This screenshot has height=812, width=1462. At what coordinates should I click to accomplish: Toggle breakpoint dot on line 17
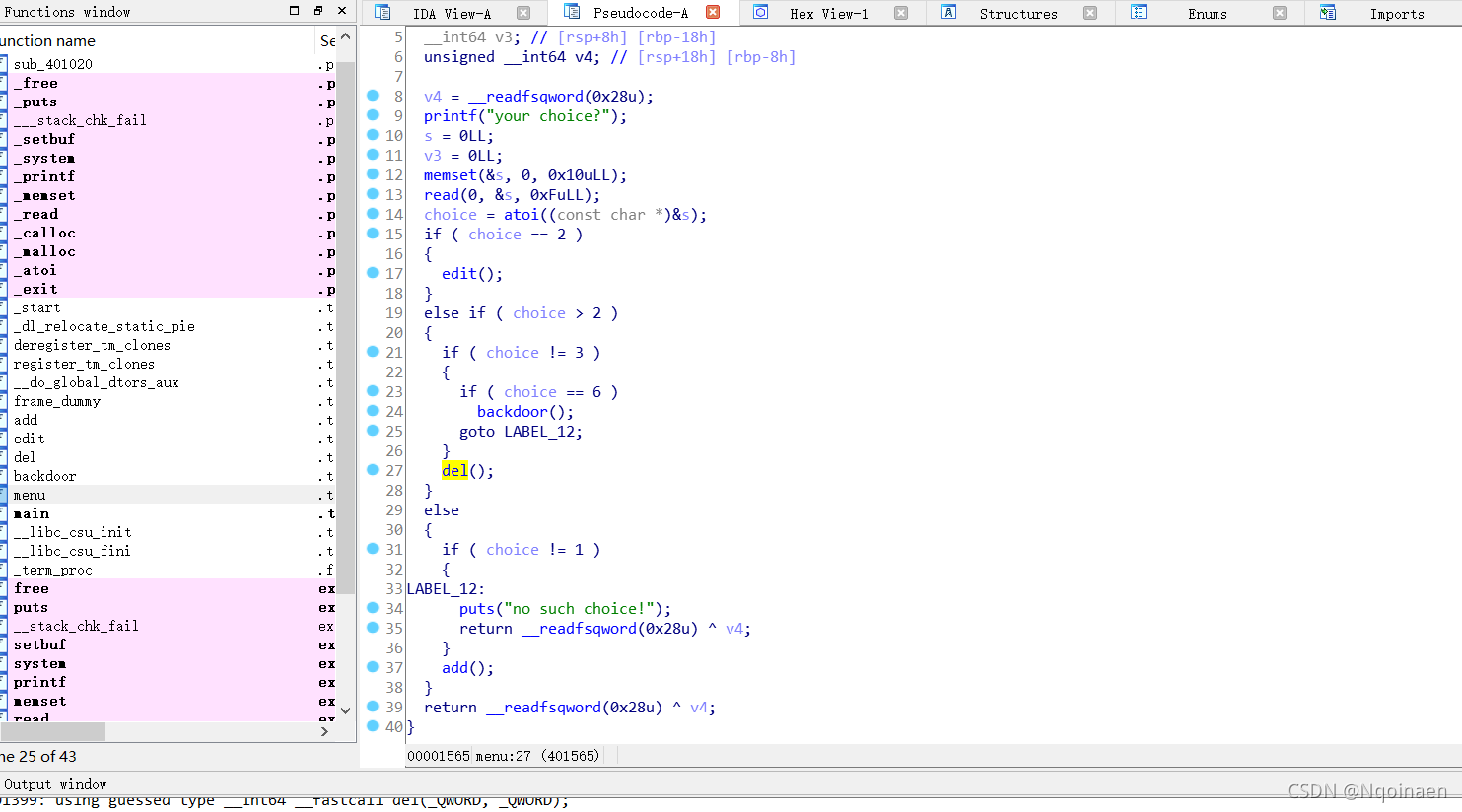[373, 273]
